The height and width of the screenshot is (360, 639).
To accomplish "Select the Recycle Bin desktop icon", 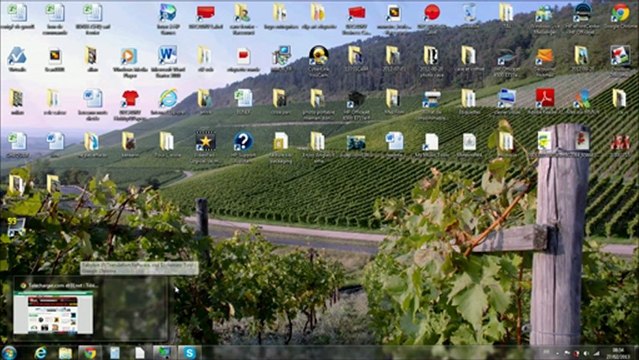I will (x=469, y=12).
